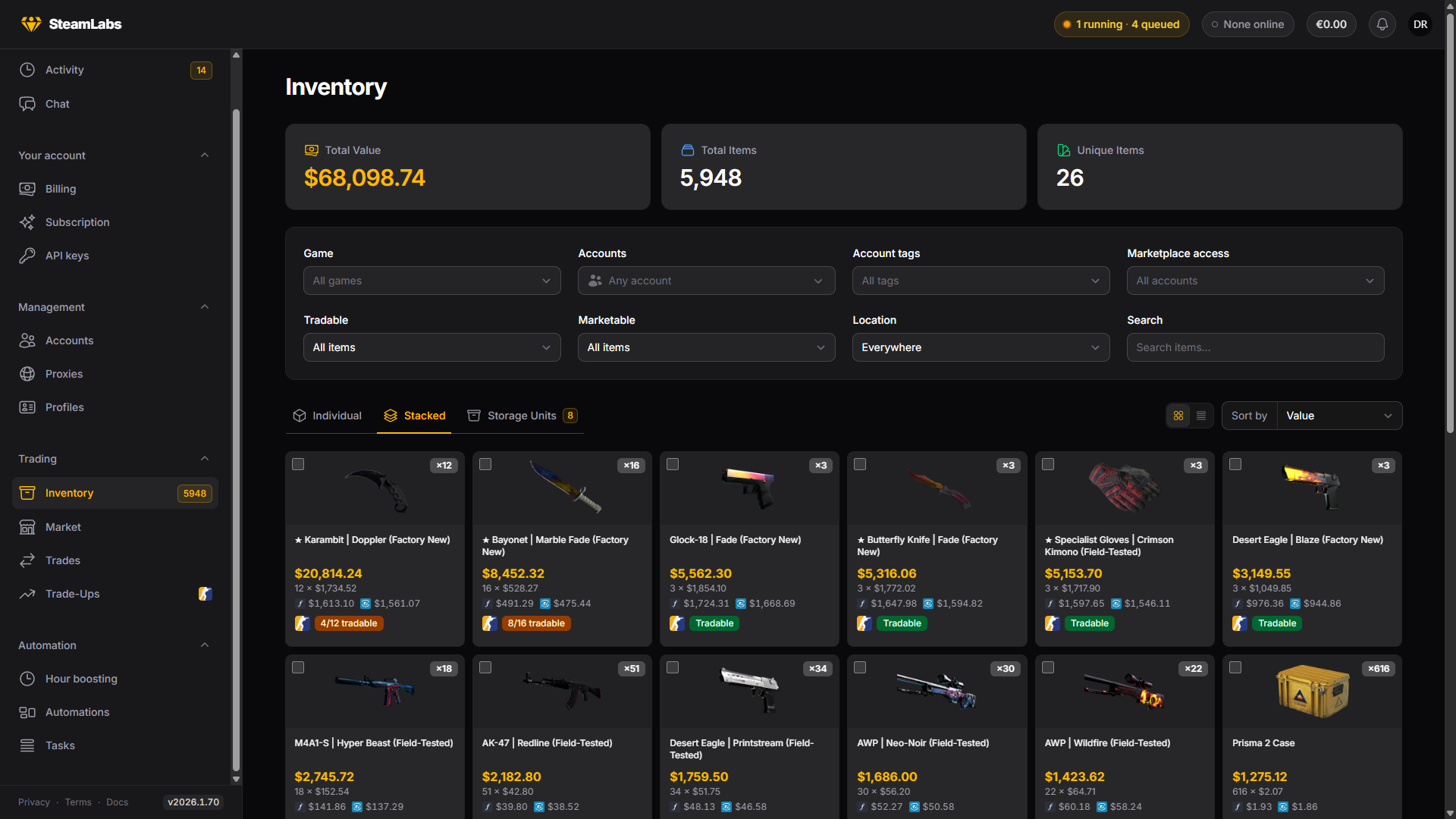
Task: Open the Marketplace access dropdown
Action: click(x=1256, y=281)
